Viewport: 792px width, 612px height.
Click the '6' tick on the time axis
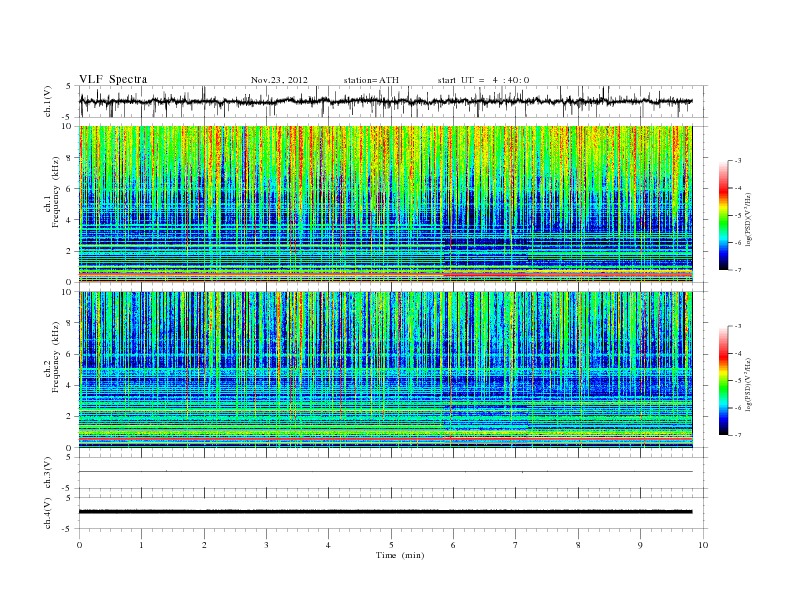tap(453, 545)
